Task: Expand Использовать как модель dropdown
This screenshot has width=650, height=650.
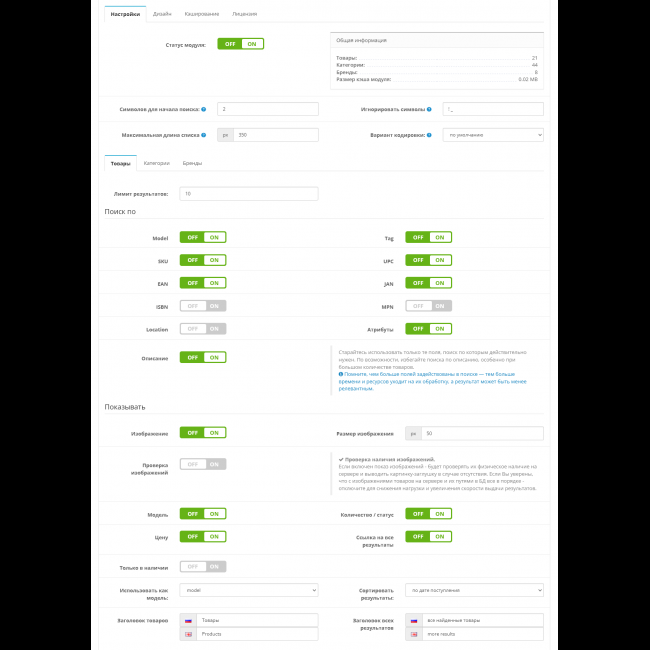Action: point(249,591)
